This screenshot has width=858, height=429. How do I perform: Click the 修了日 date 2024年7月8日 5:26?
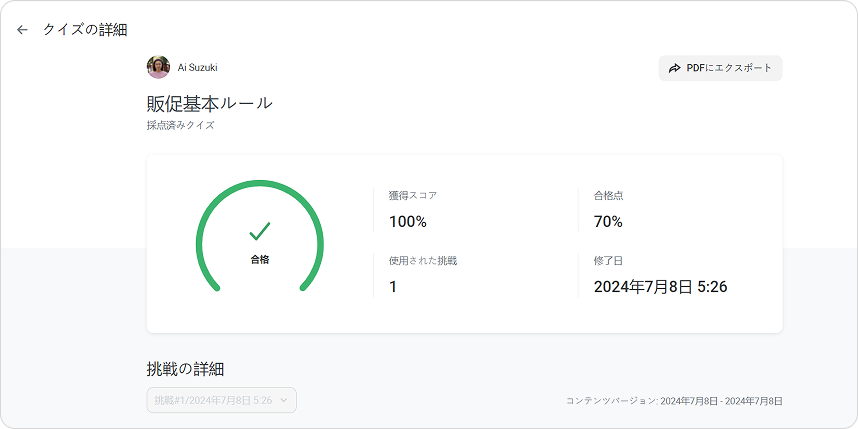(660, 287)
